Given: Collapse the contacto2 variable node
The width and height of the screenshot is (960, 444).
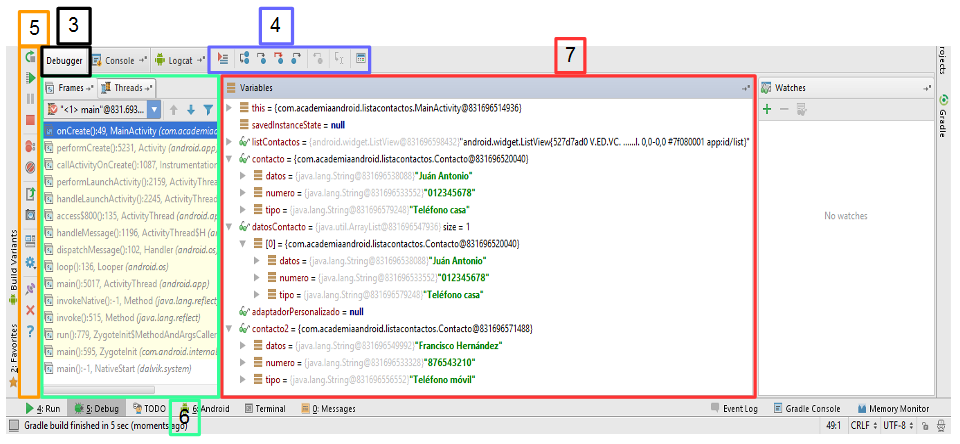Looking at the screenshot, I should pos(229,329).
